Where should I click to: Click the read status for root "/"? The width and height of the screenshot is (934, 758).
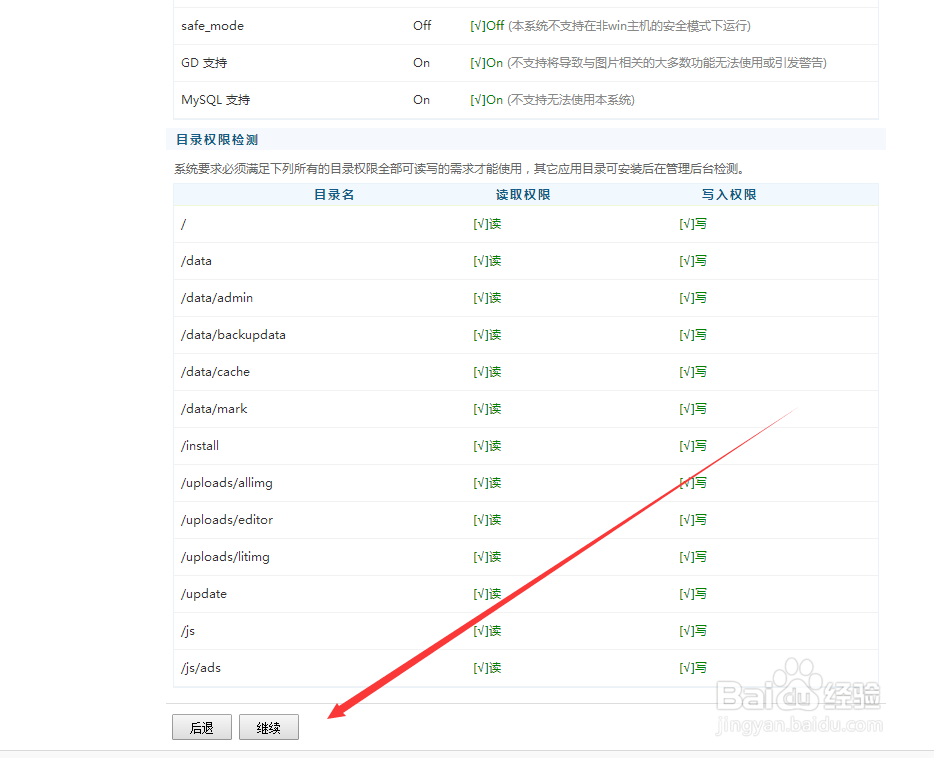[x=487, y=224]
